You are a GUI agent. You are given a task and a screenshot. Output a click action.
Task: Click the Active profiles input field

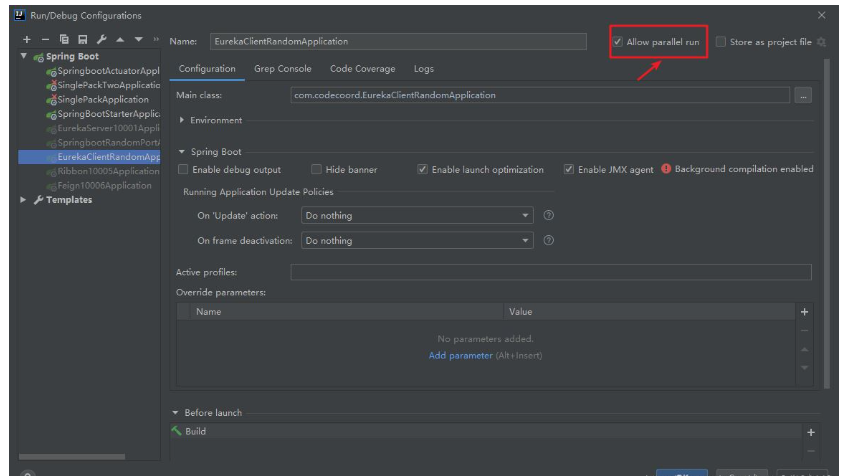550,272
